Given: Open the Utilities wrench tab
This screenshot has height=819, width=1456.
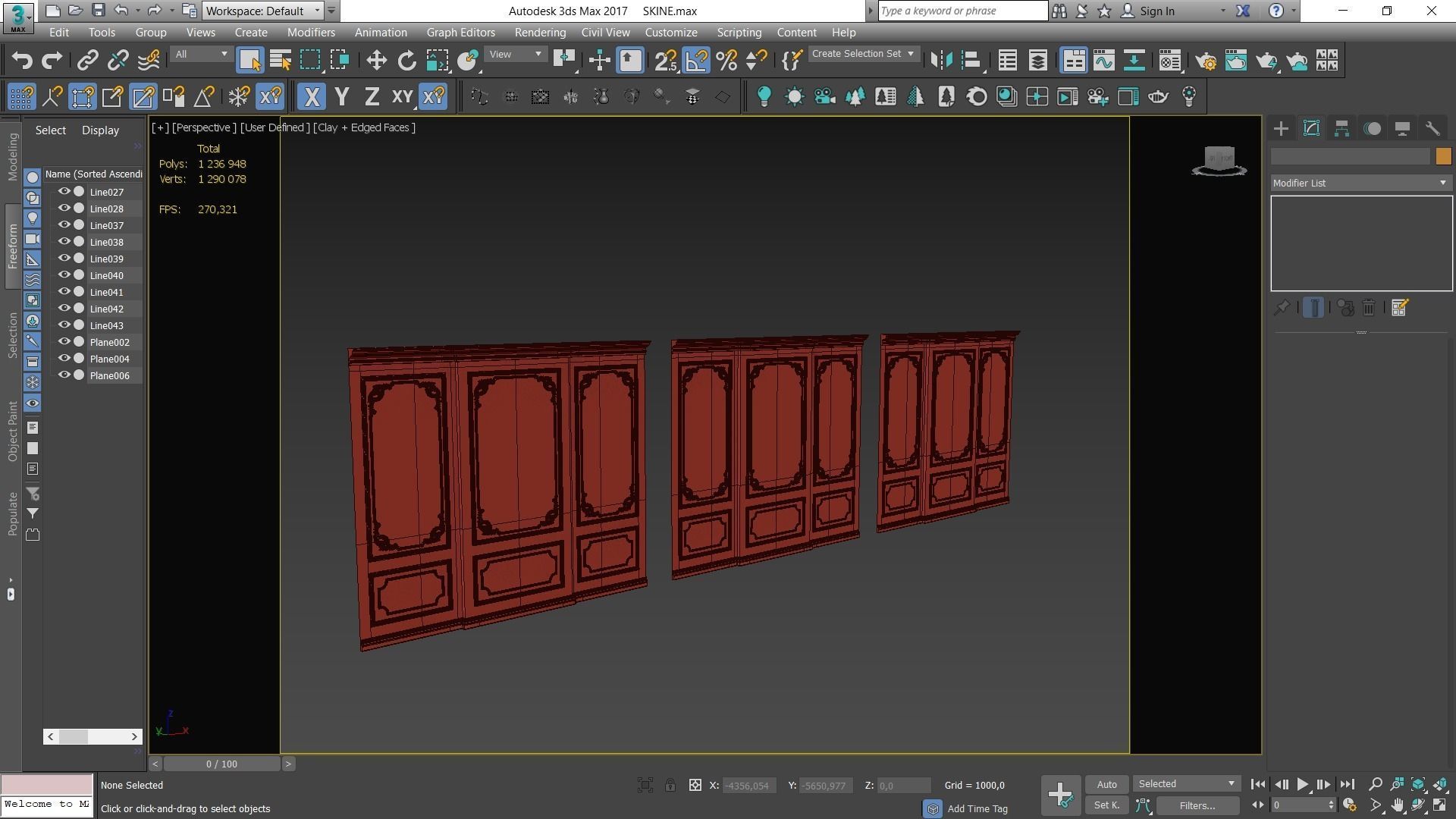Looking at the screenshot, I should pos(1432,129).
